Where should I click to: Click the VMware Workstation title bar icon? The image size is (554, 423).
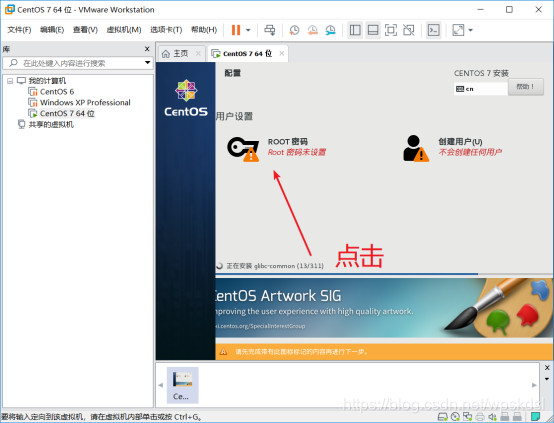(x=10, y=10)
